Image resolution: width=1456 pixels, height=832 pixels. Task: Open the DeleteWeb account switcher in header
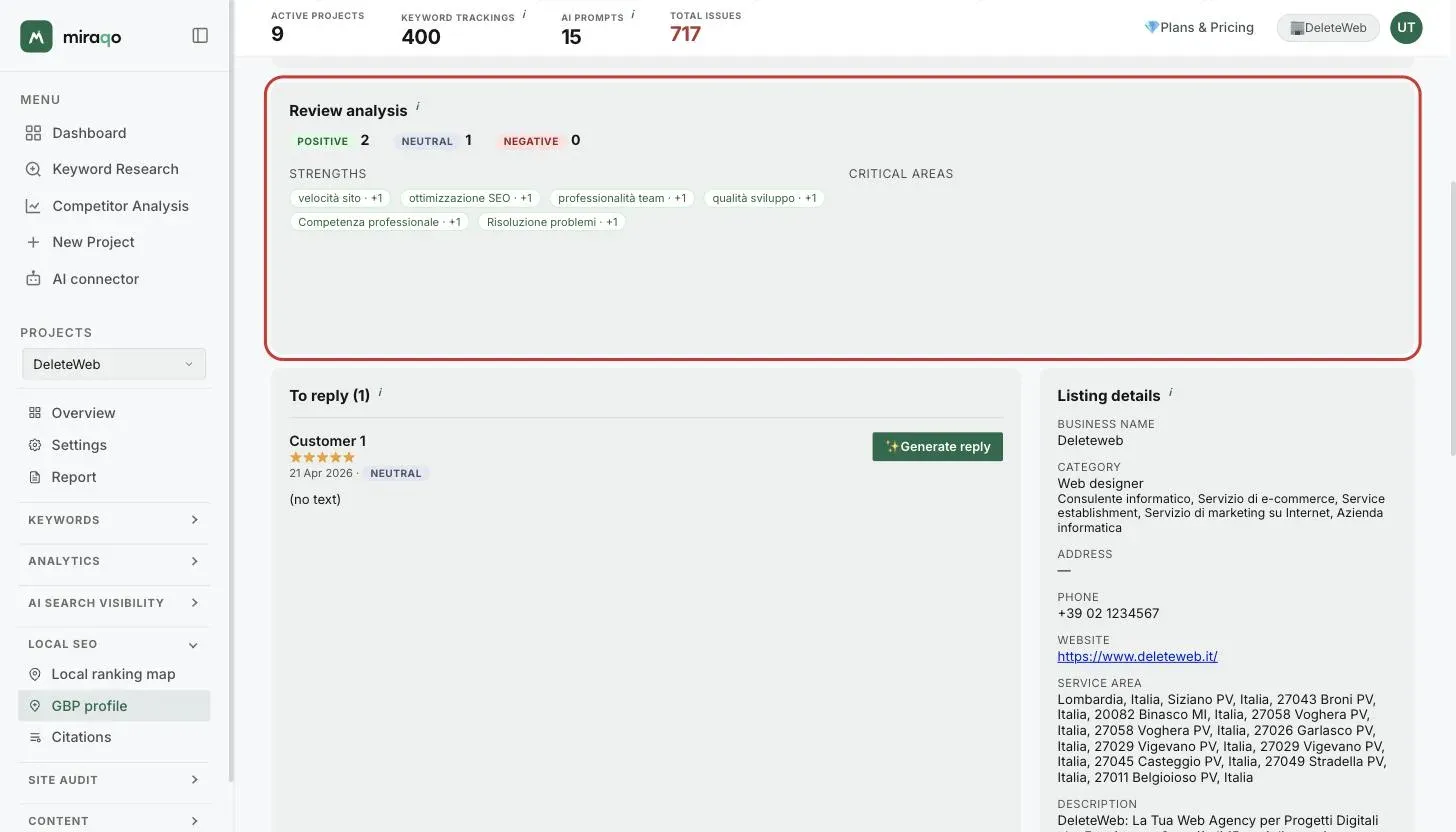[1328, 28]
